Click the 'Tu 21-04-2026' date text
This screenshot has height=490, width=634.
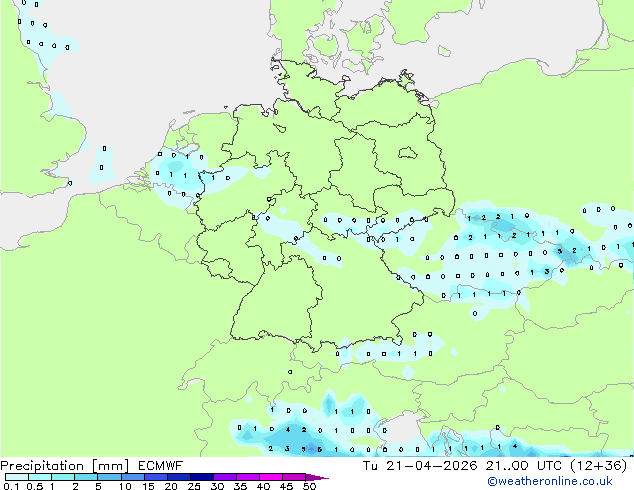coord(420,466)
